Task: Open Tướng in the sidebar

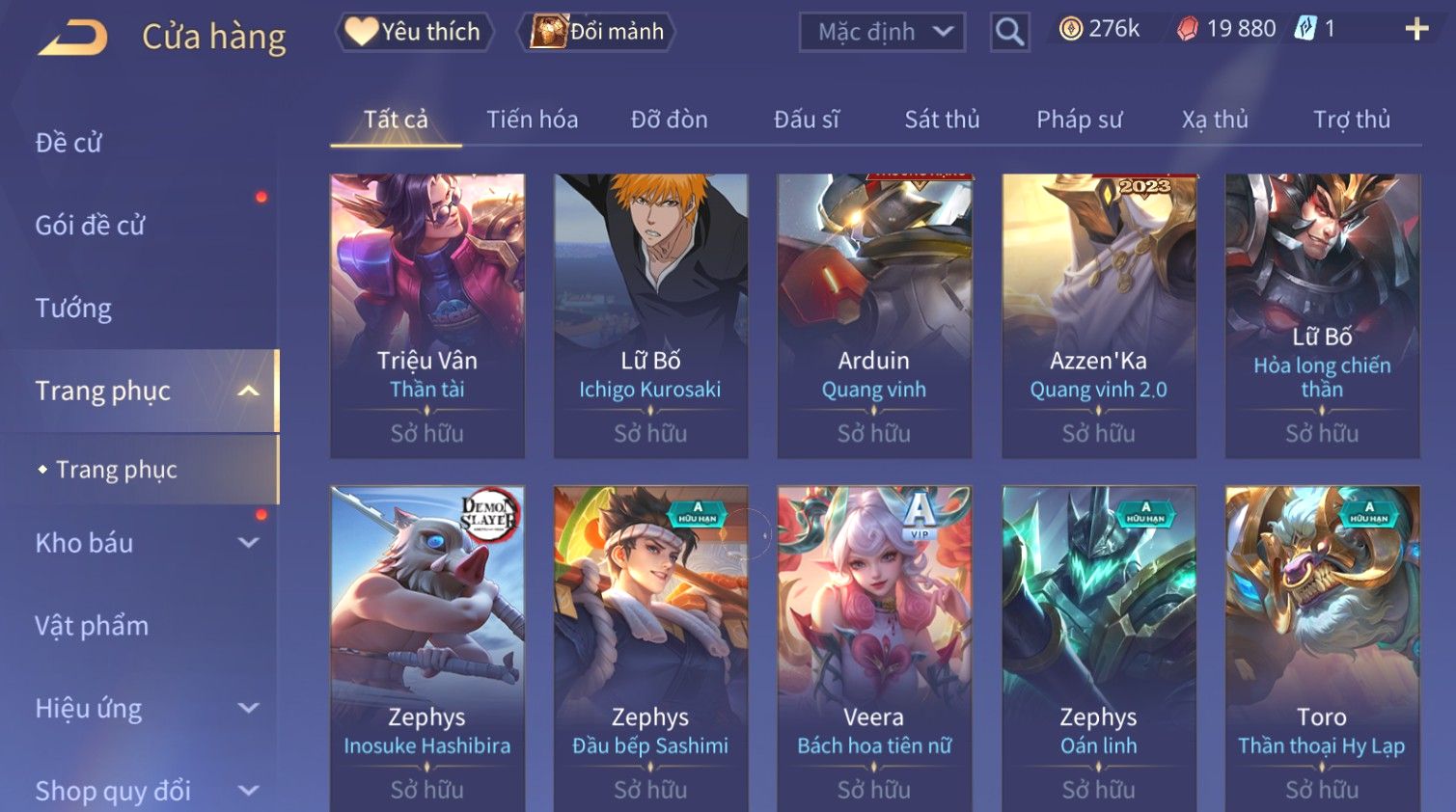Action: 73,309
